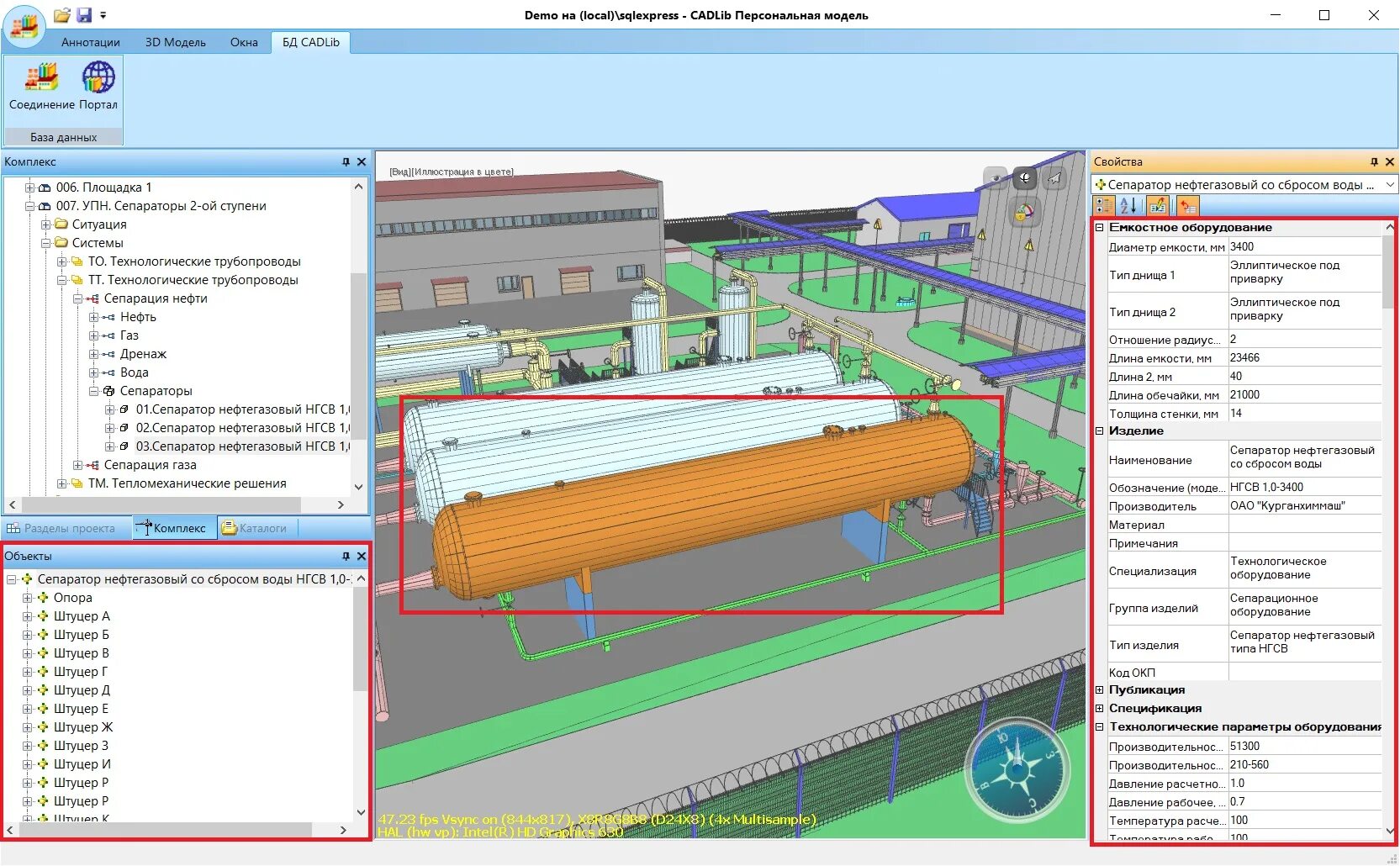Select ТМ. Тепломеханические решения item
This screenshot has height=866, width=1400.
pos(187,483)
